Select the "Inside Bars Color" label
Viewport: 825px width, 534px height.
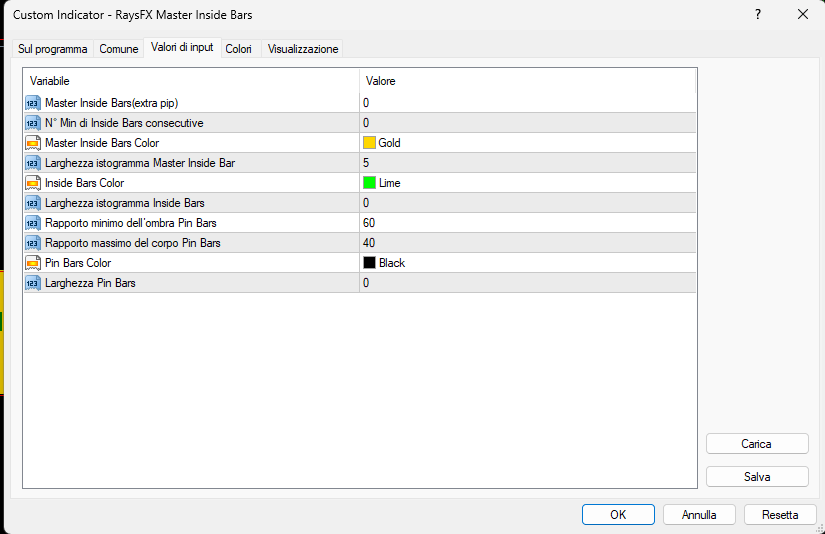tap(85, 183)
